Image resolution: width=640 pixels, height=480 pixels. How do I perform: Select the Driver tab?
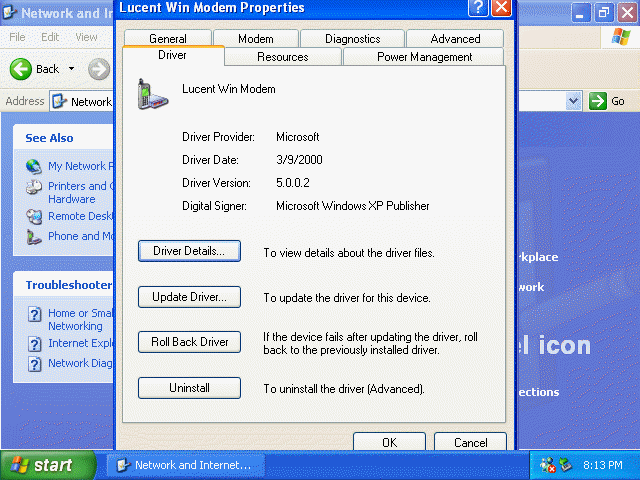[172, 55]
